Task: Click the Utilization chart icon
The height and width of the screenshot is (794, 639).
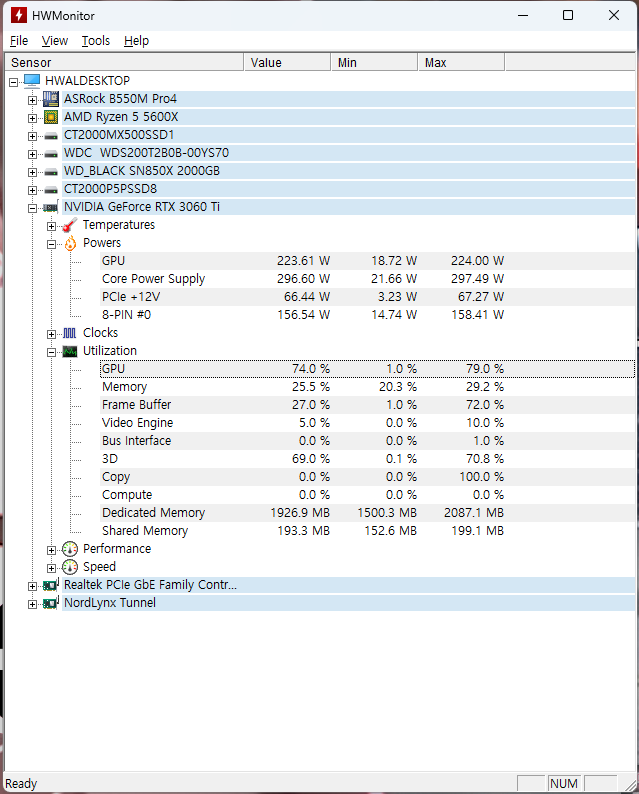Action: (70, 351)
